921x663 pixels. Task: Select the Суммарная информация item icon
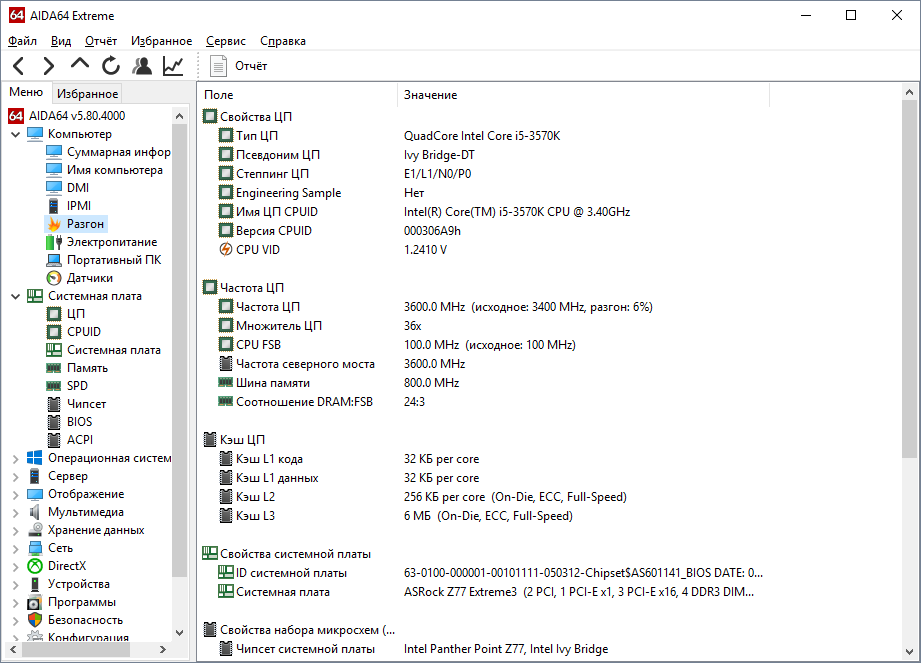(54, 152)
